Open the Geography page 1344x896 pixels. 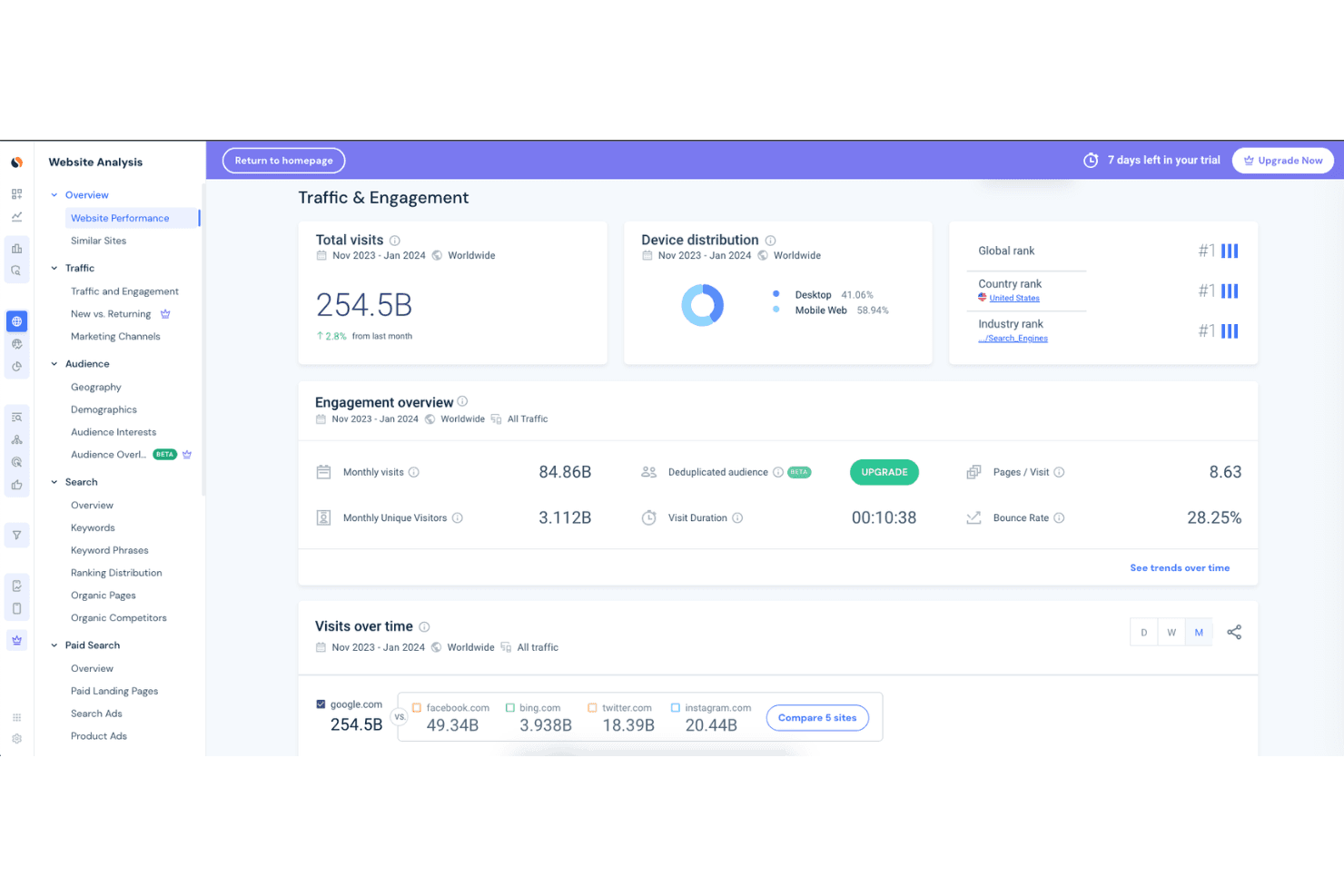click(96, 388)
